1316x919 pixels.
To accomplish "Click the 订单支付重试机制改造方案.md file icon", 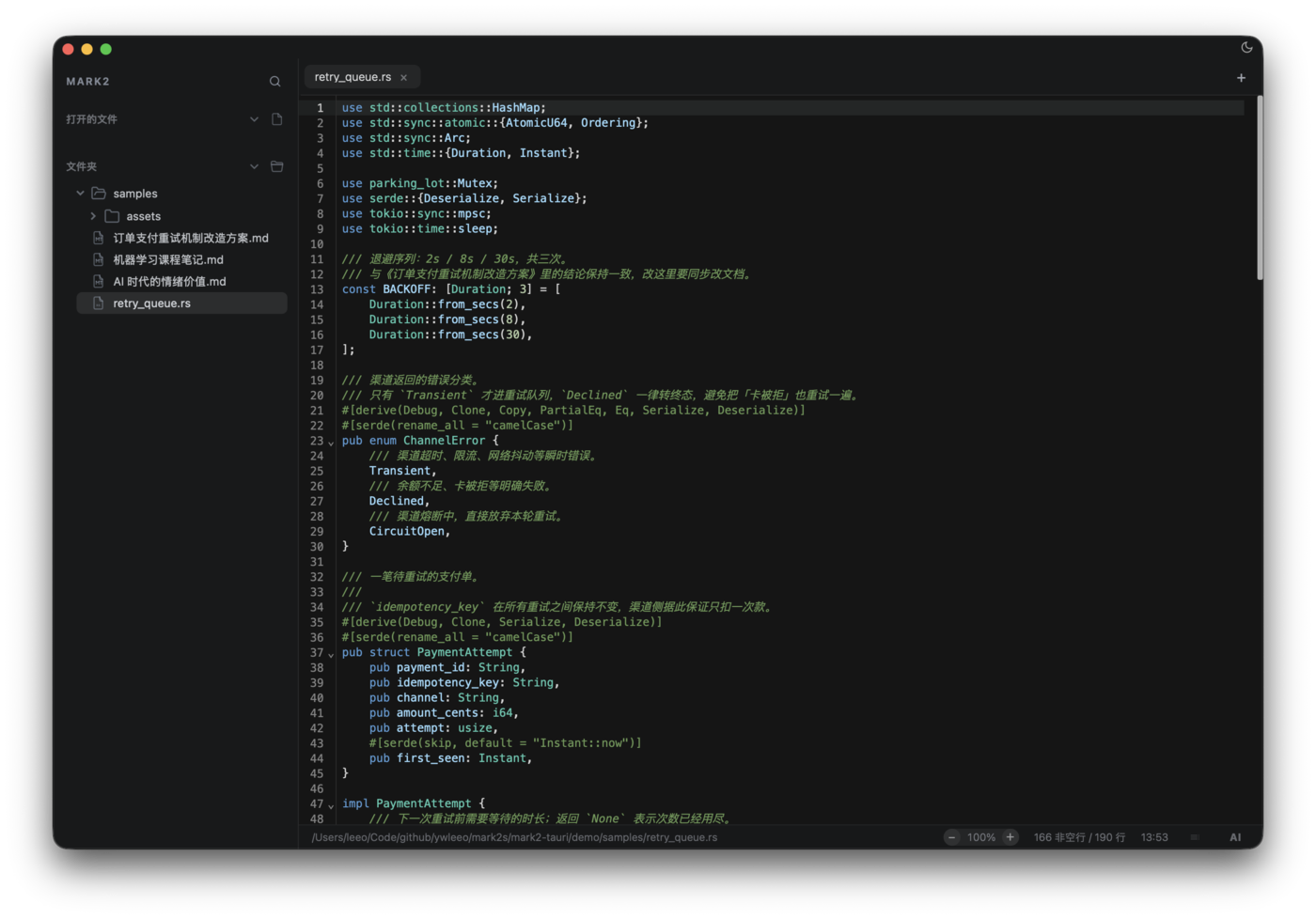I will (x=98, y=238).
